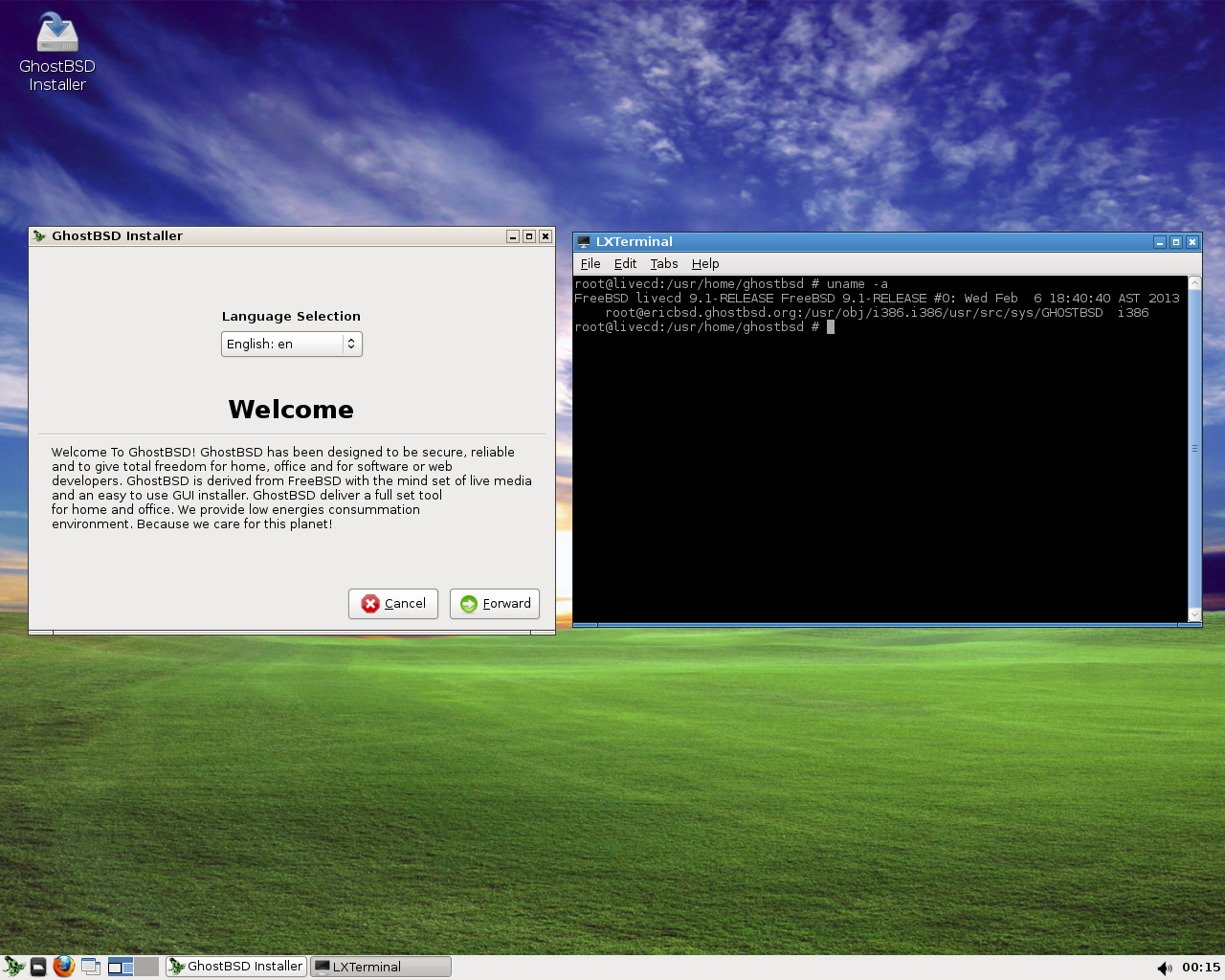Minimize the LXTerminal window
This screenshot has width=1225, height=980.
click(x=1160, y=242)
